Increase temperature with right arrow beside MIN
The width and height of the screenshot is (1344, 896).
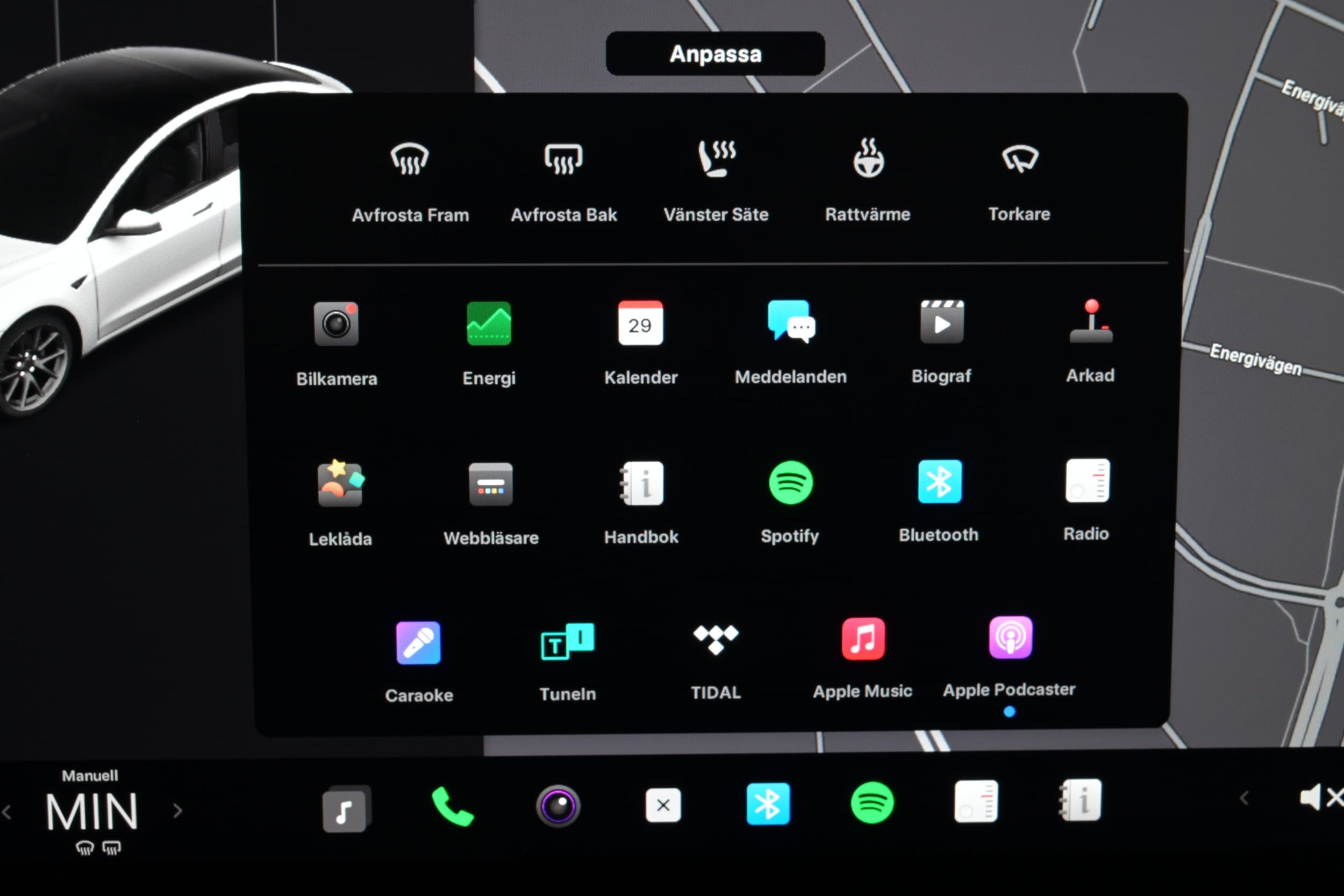(178, 811)
